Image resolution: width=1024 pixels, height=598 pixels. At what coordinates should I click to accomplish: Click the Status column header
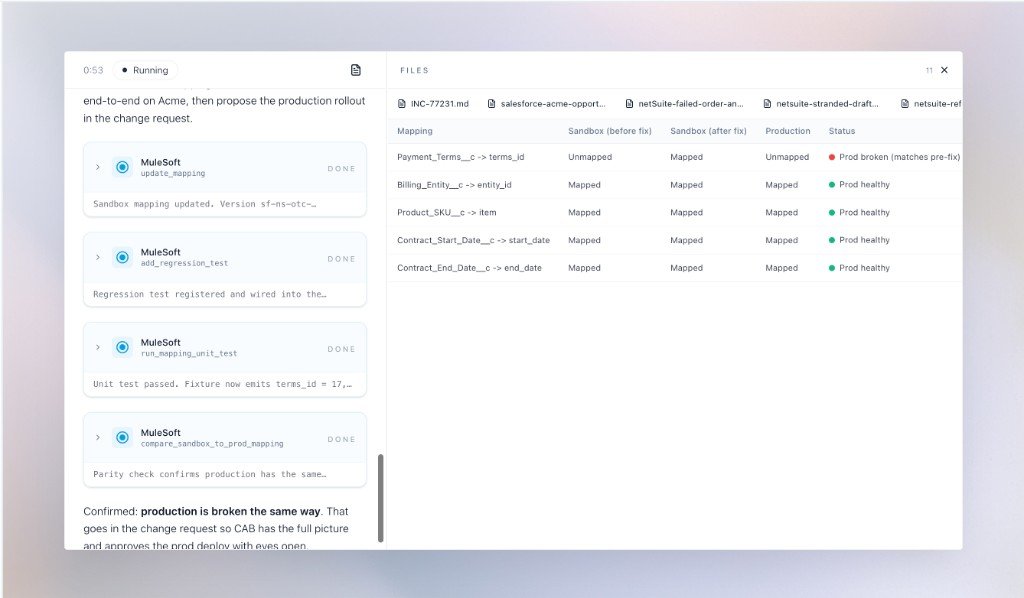click(x=842, y=131)
